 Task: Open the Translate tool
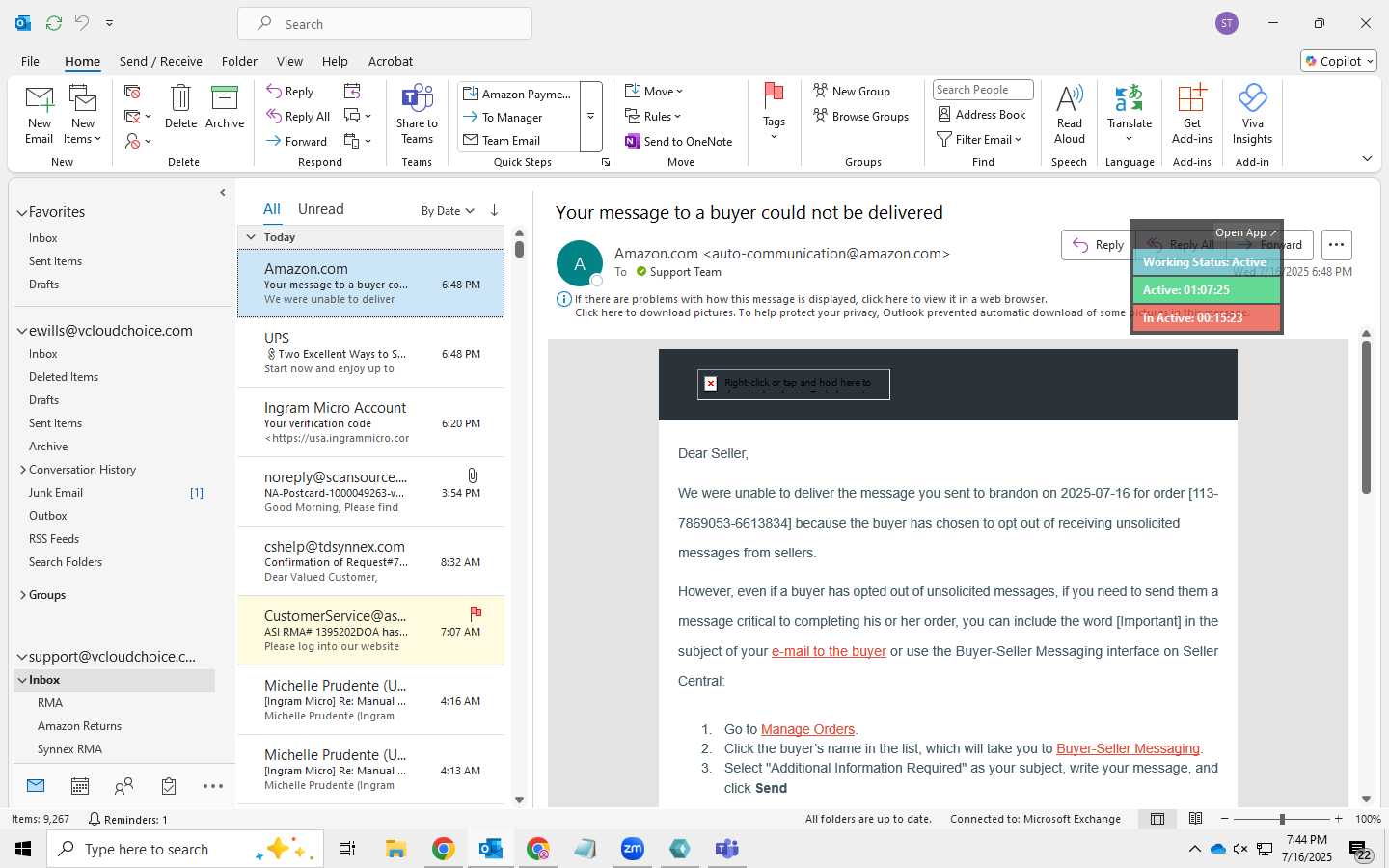pos(1130,114)
